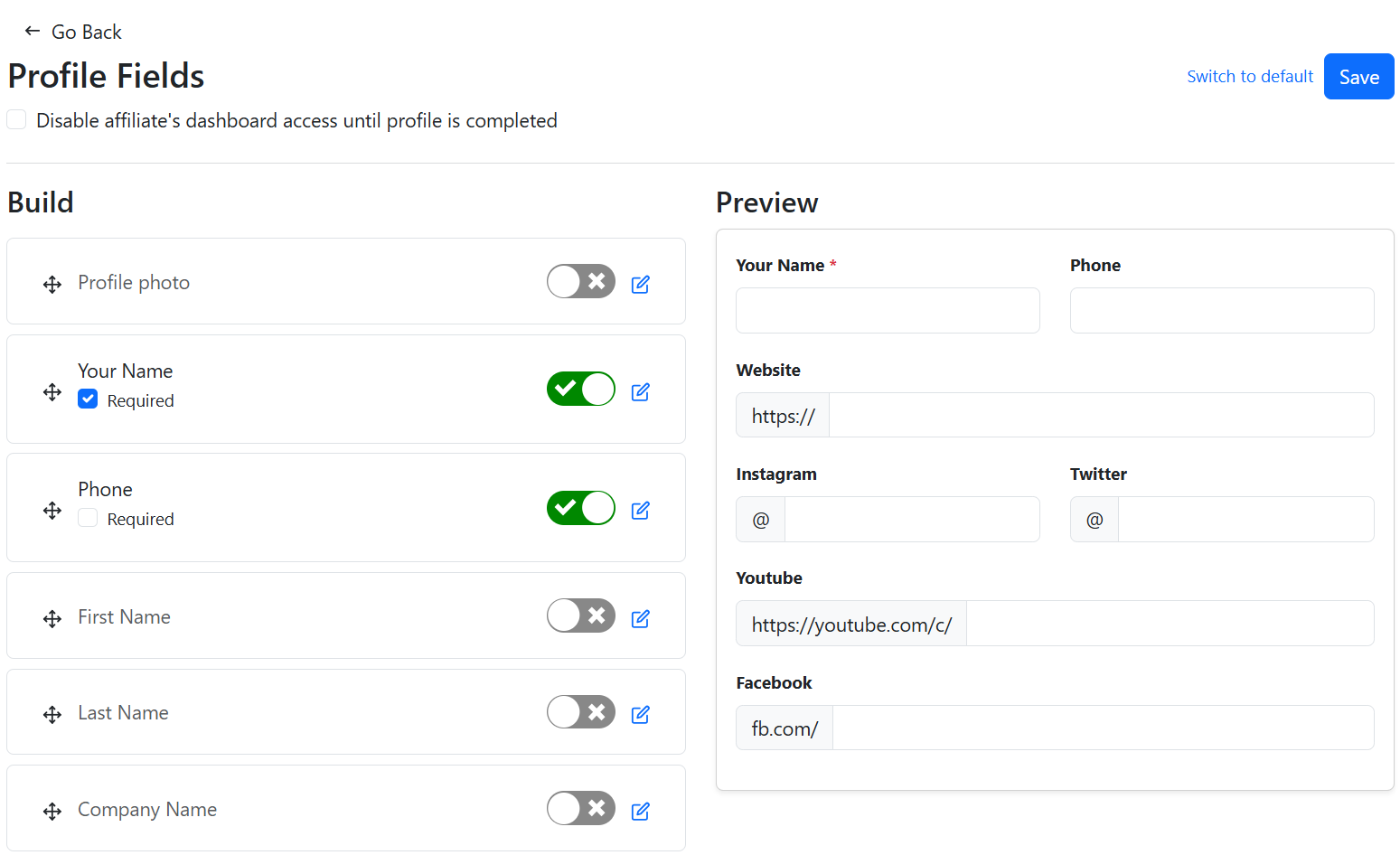Click the move handle for Company Name

coord(52,812)
